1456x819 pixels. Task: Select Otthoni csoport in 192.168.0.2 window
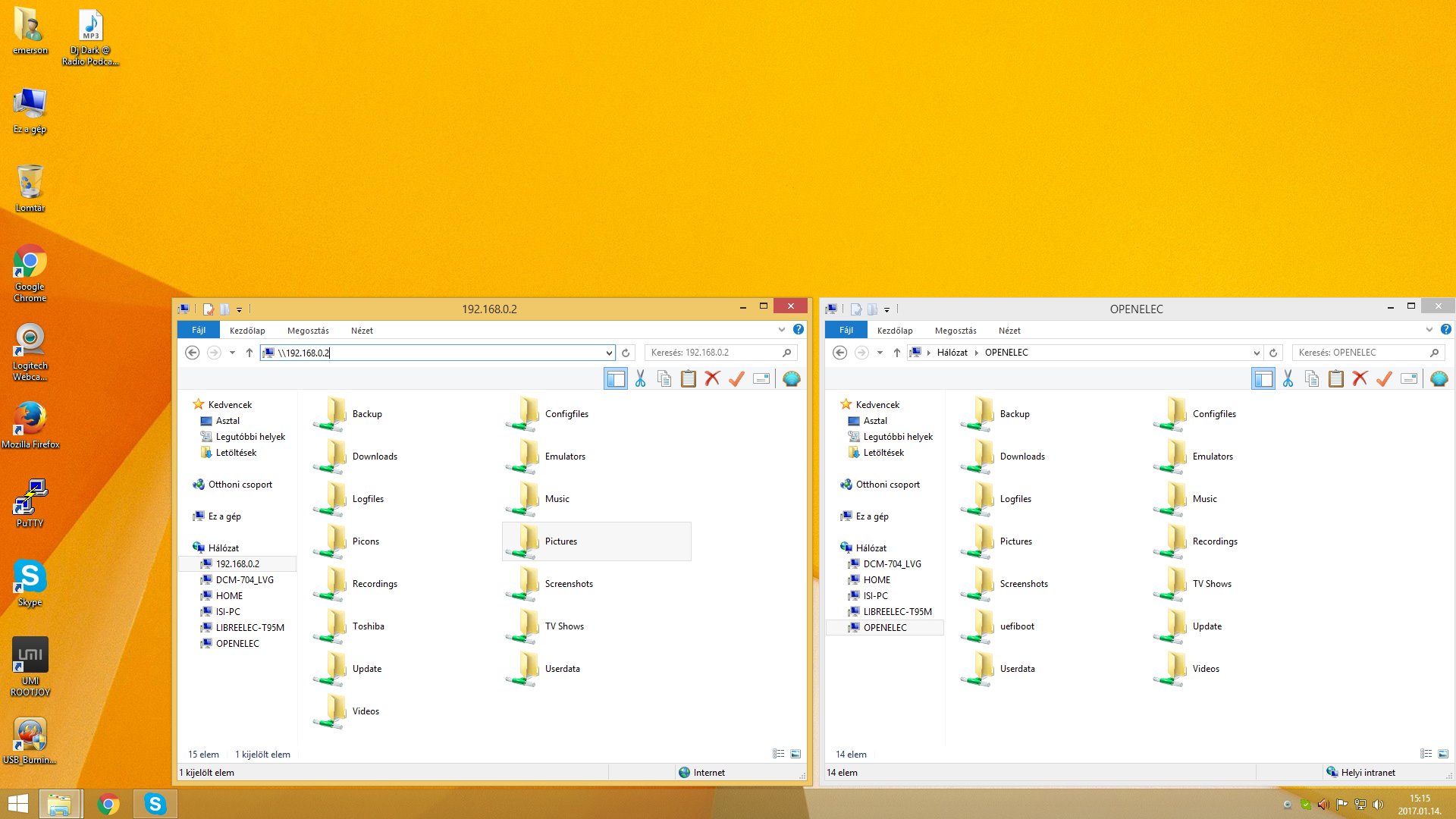coord(240,485)
